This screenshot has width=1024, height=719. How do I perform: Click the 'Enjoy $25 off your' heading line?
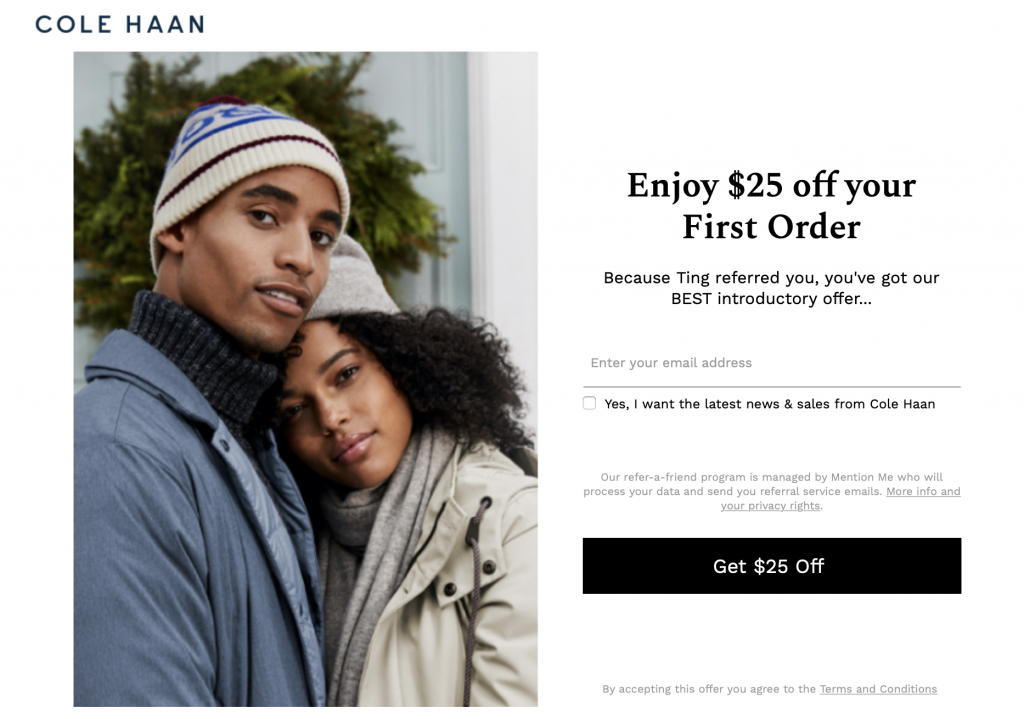click(x=771, y=185)
